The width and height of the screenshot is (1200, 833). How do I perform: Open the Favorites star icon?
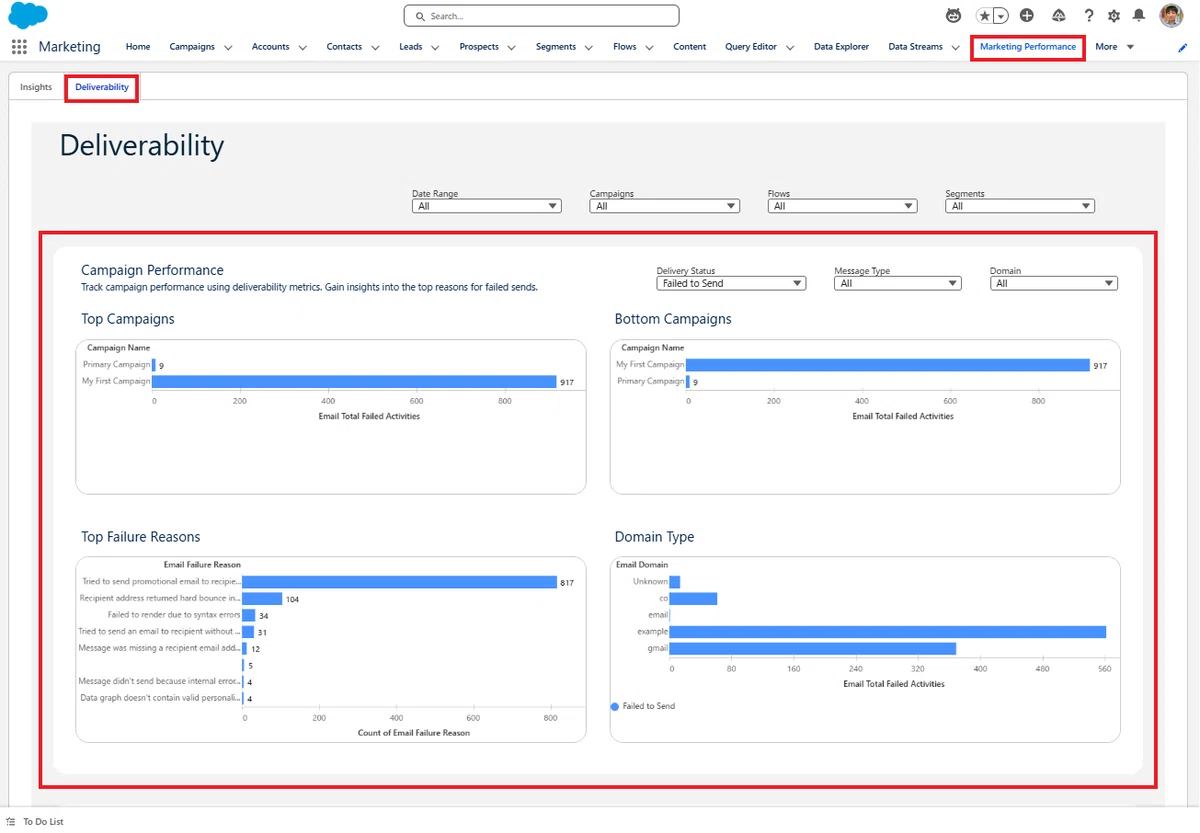pos(985,16)
